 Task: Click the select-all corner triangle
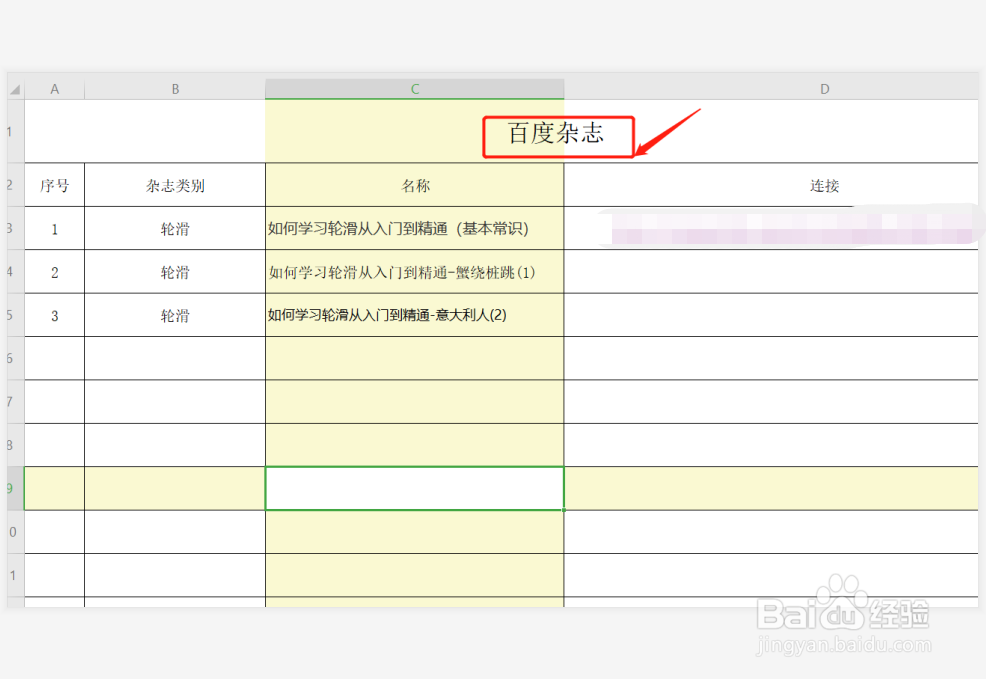pos(16,89)
